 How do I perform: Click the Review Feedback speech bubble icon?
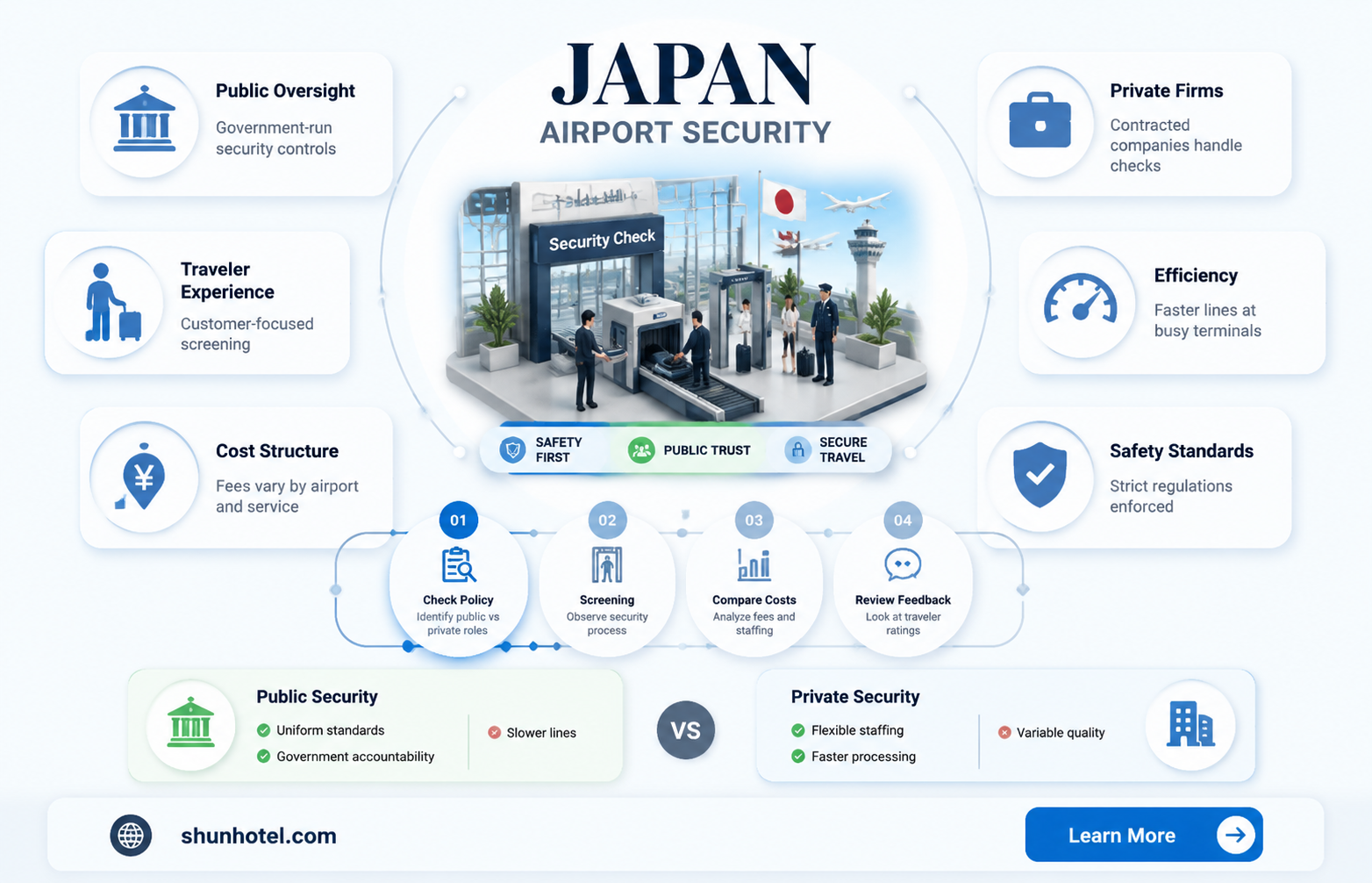tap(903, 564)
